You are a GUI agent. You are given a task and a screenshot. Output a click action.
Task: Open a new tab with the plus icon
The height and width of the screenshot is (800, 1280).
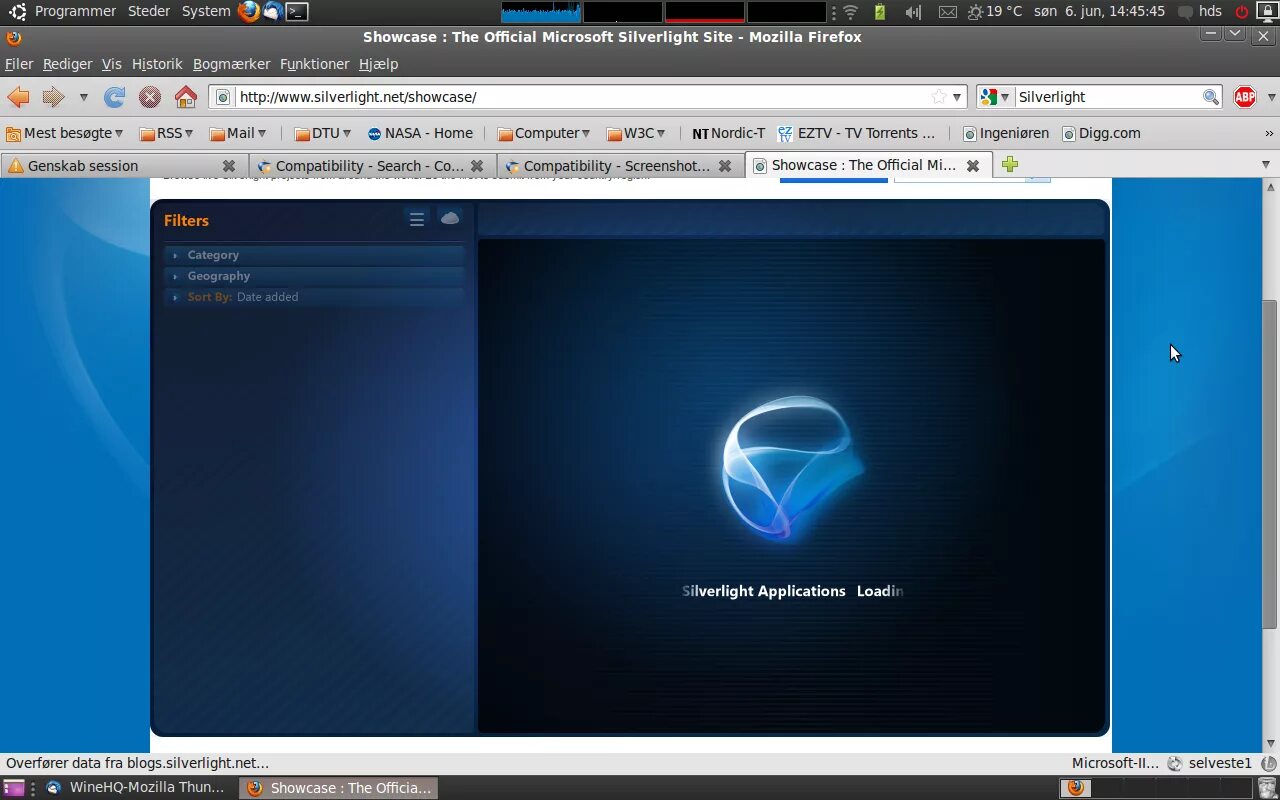[1010, 164]
